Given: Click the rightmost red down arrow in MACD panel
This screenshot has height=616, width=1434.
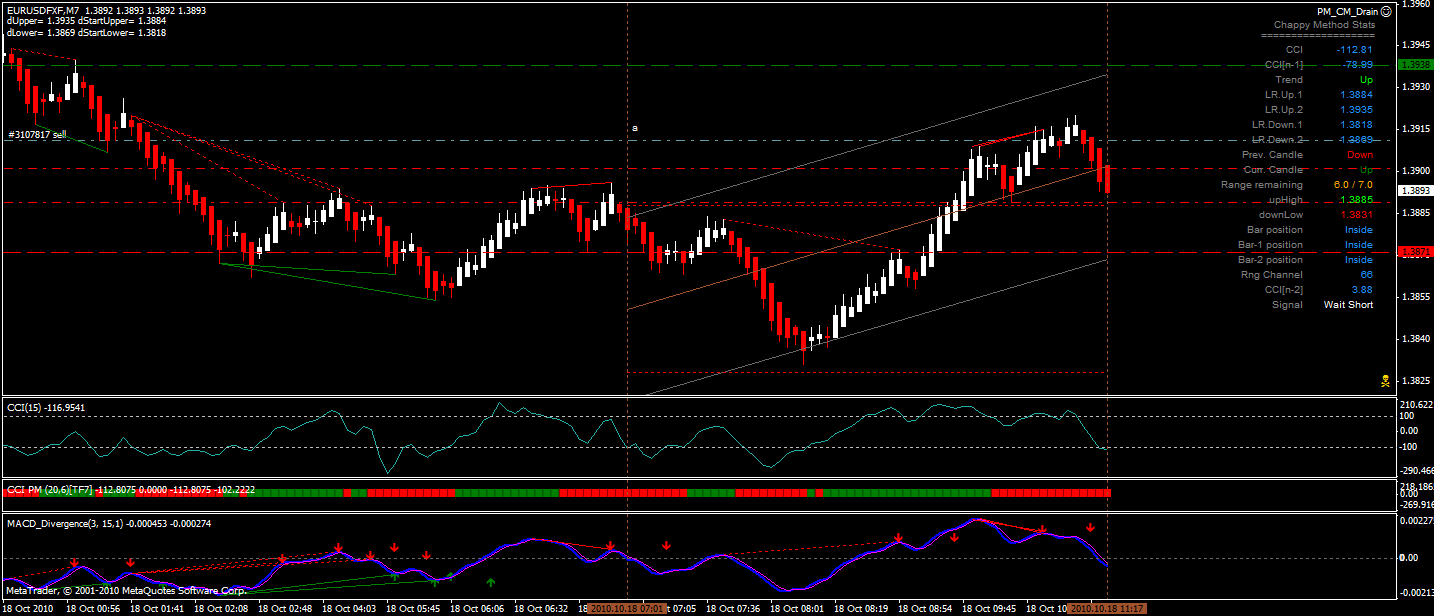Looking at the screenshot, I should [x=1090, y=527].
